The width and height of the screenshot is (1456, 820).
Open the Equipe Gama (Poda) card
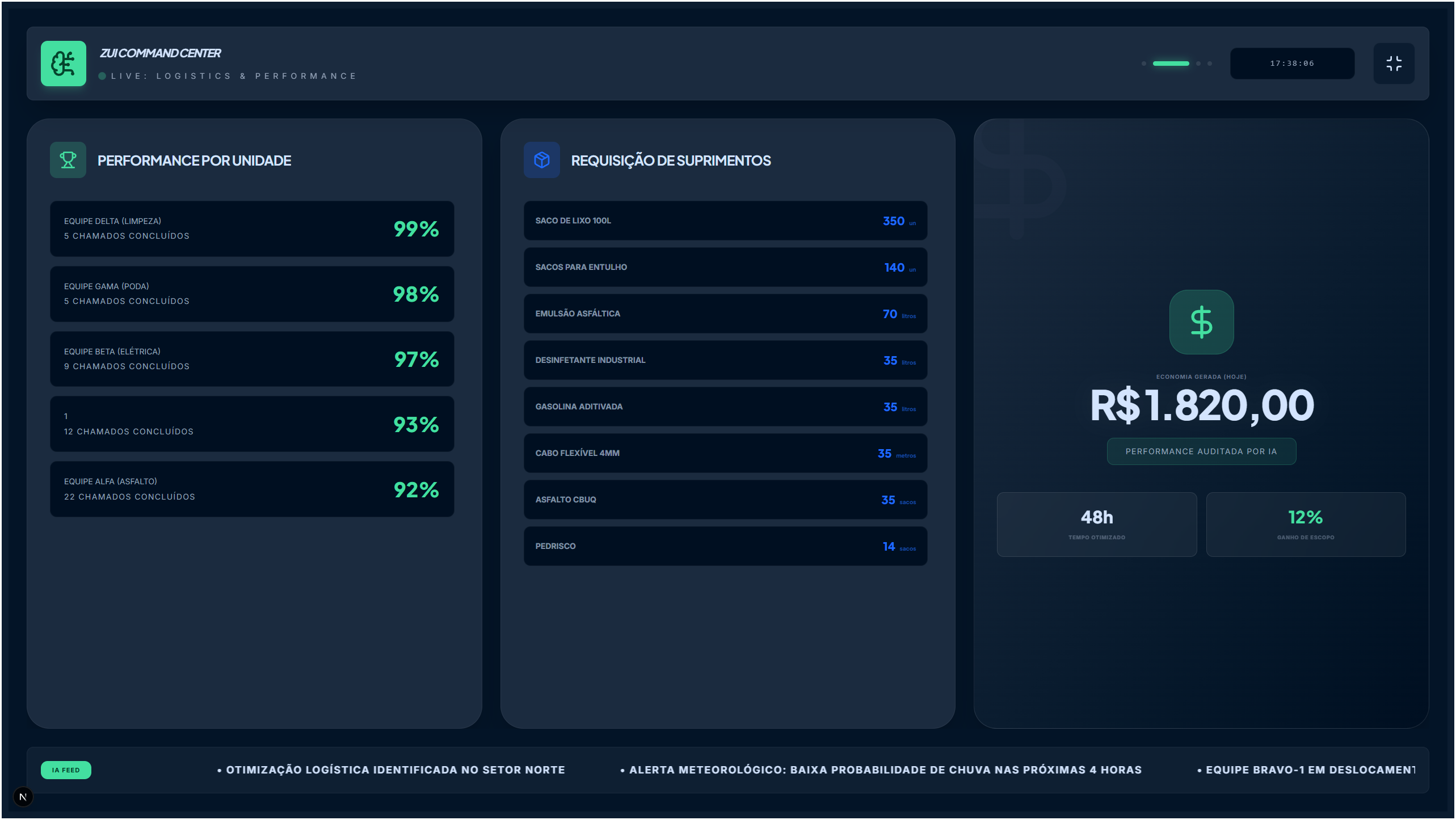point(252,294)
